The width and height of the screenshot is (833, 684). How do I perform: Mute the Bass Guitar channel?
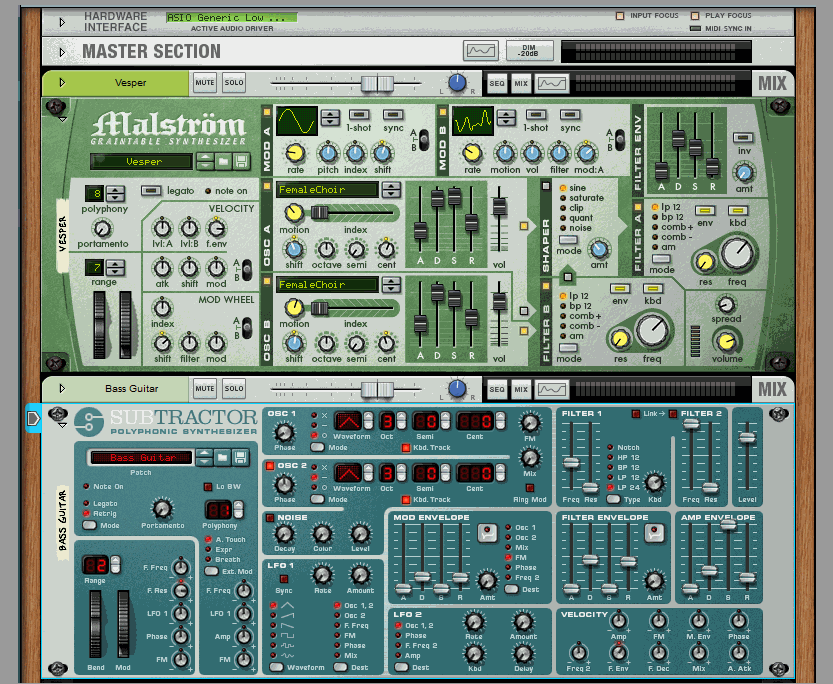pos(205,389)
